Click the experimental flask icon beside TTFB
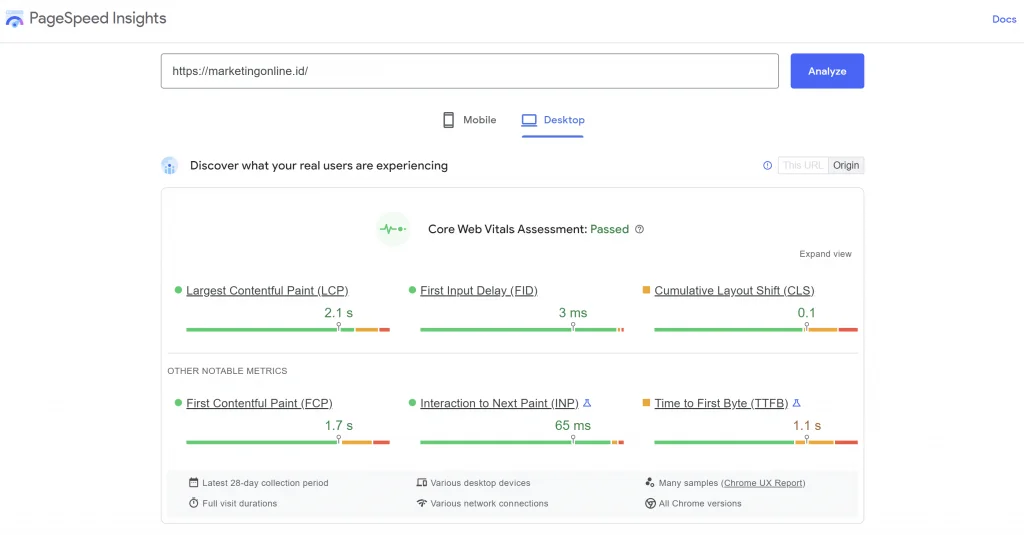 coord(796,403)
